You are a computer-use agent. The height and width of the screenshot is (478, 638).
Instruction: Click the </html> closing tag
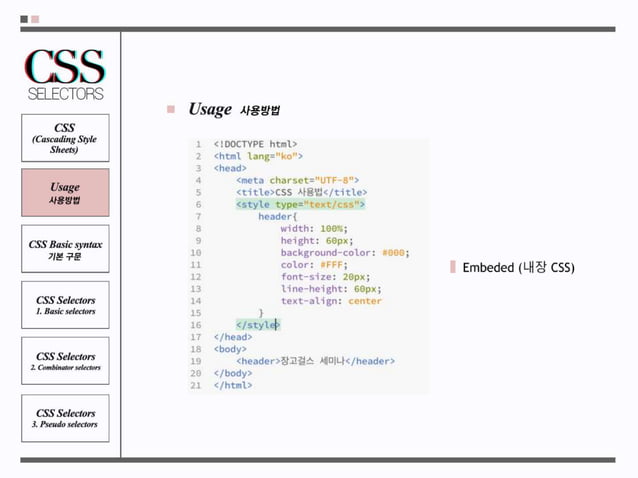(233, 385)
